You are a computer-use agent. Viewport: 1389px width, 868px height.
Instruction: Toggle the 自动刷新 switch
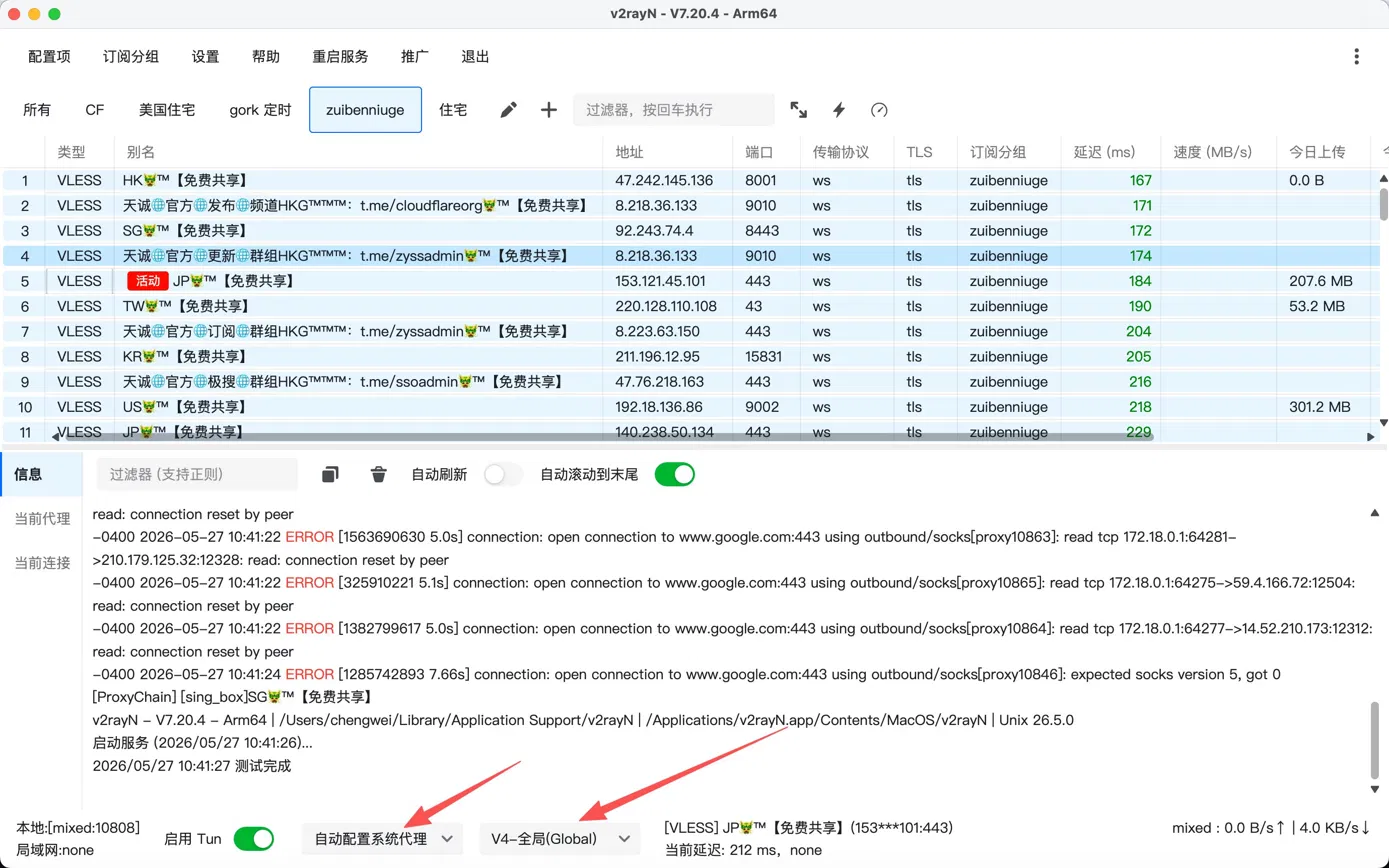[503, 475]
